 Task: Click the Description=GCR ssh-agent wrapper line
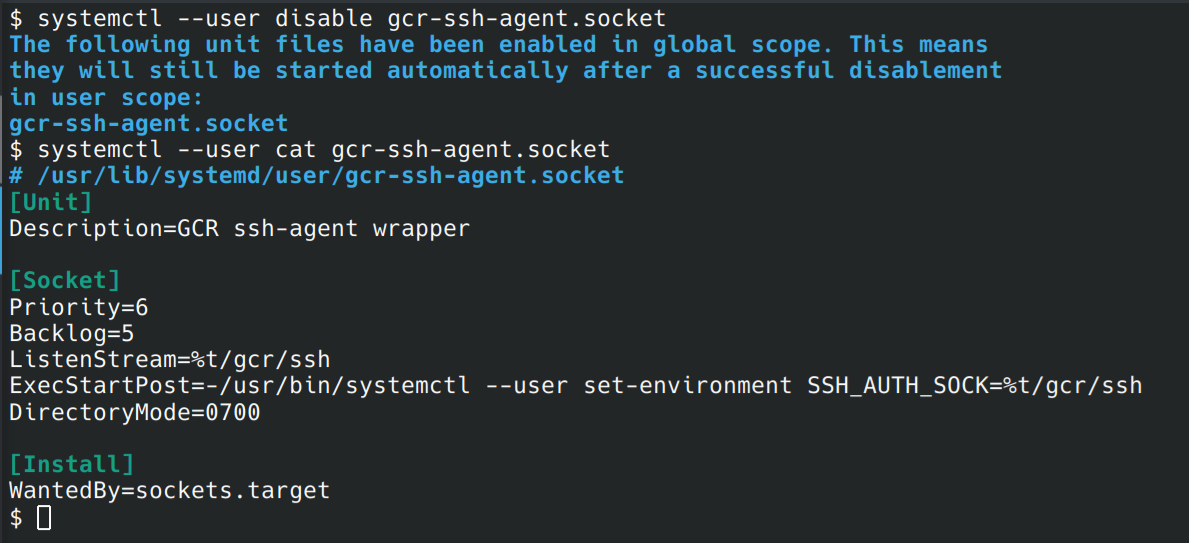click(x=240, y=228)
